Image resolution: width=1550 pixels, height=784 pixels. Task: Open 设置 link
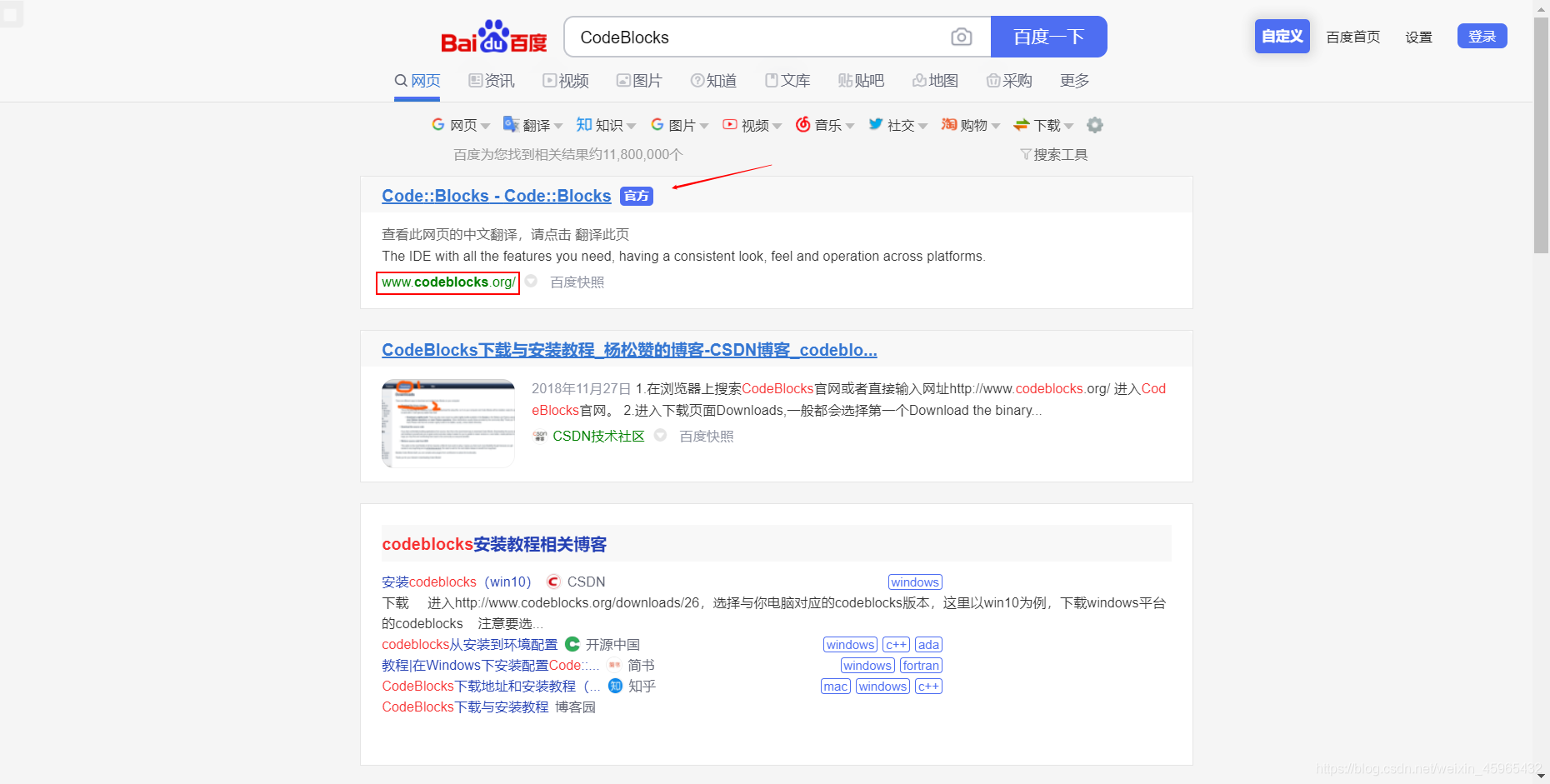tap(1418, 37)
